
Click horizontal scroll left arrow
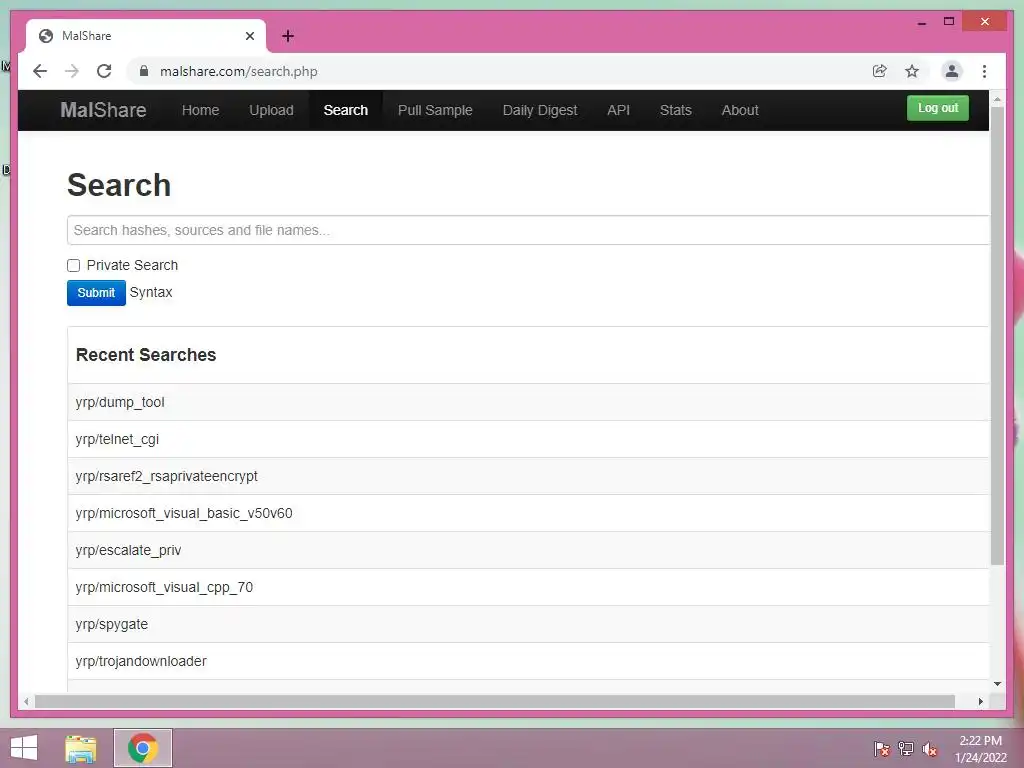25,701
